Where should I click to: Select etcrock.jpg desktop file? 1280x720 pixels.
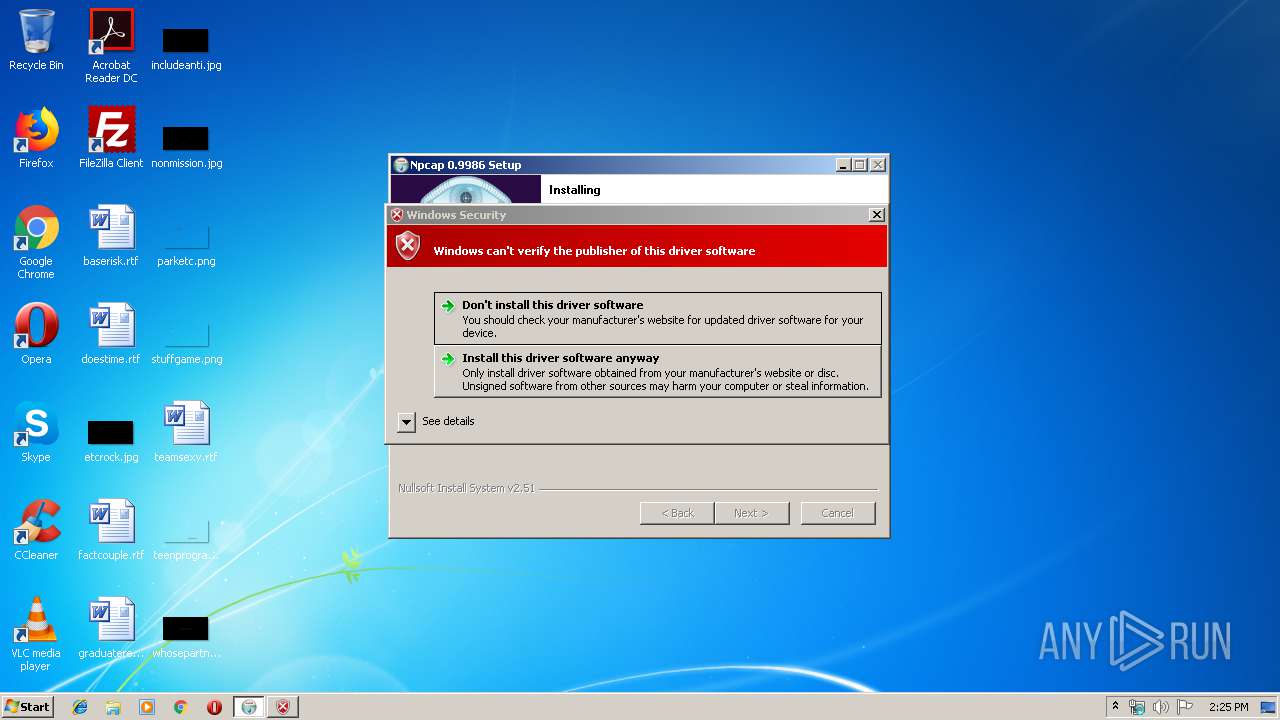tap(111, 441)
